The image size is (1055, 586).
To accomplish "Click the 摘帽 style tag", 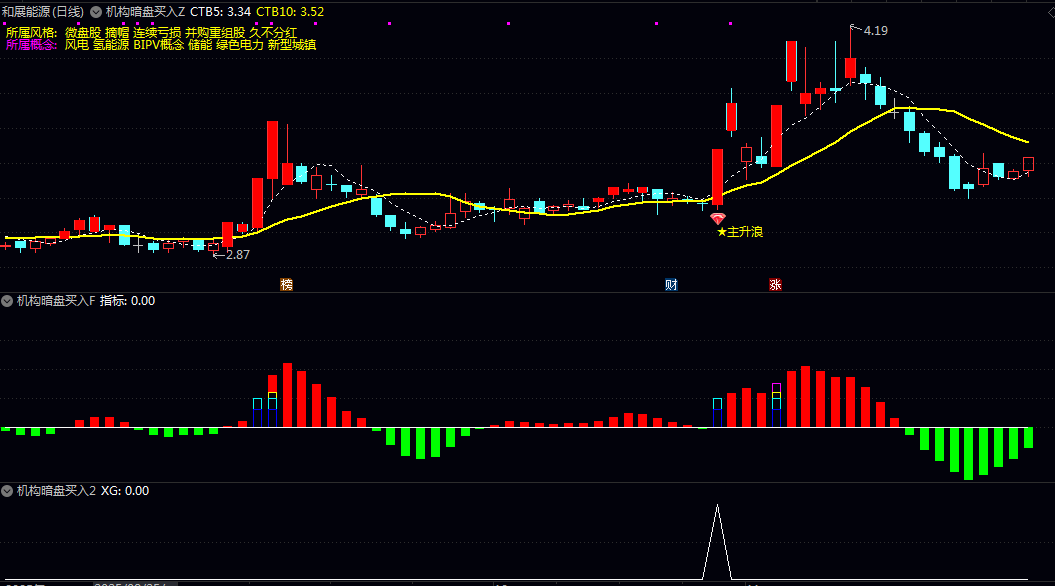I will click(x=117, y=32).
